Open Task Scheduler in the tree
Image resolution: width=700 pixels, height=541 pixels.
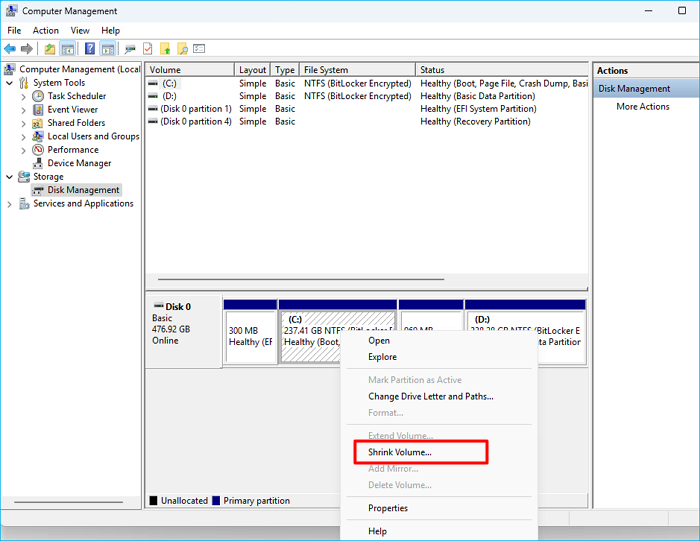pos(76,96)
